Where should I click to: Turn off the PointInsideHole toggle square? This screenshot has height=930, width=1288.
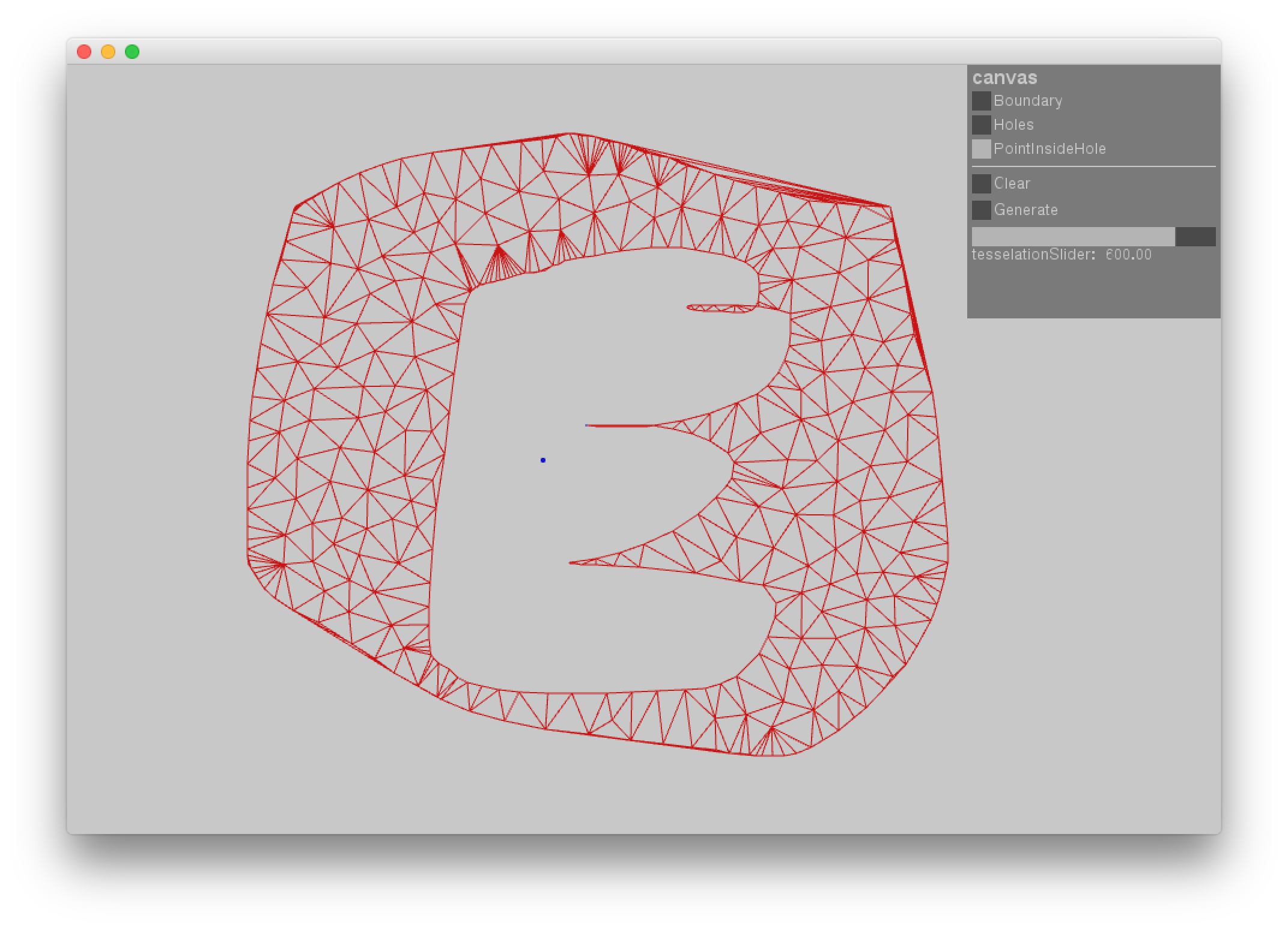point(981,149)
